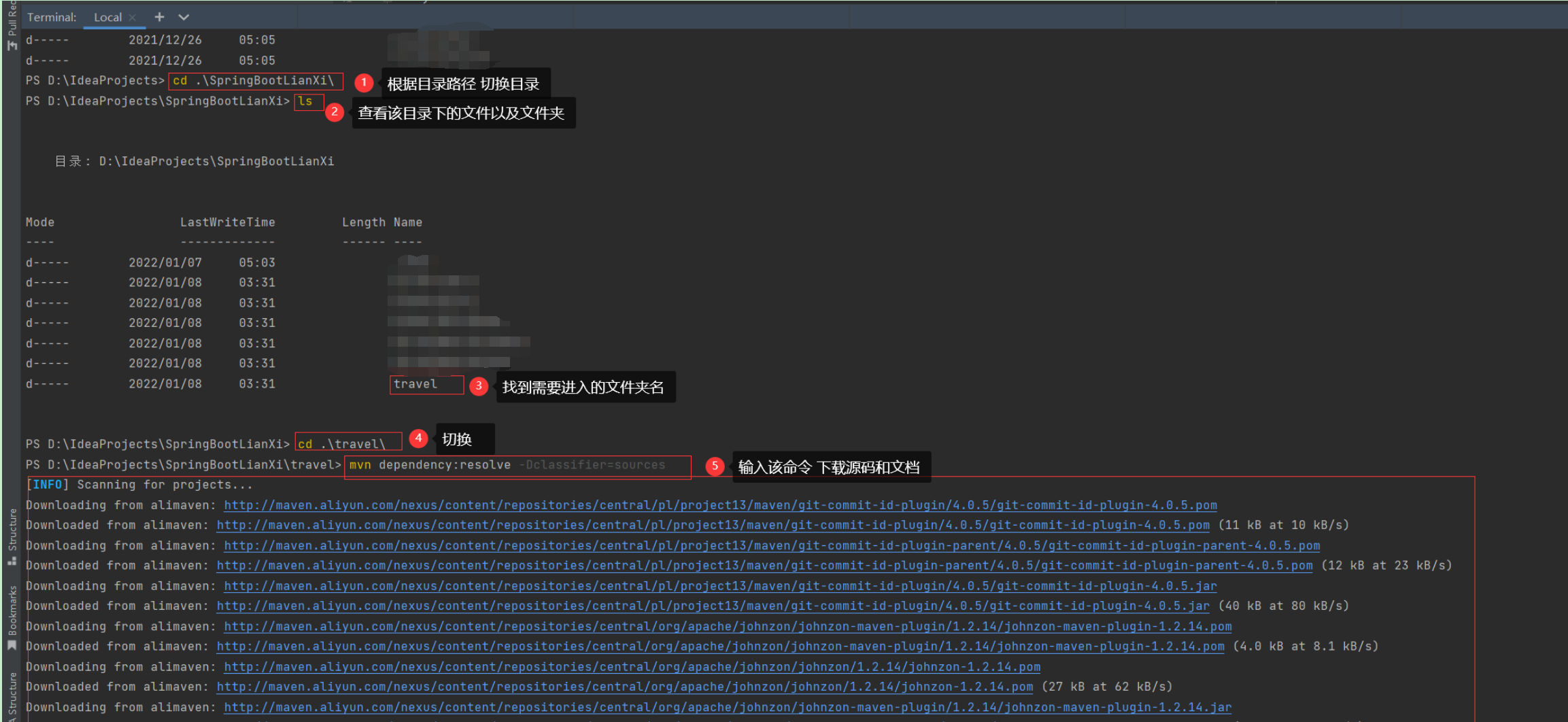Click the '2022/01/07' date entry
Image resolution: width=1568 pixels, height=722 pixels.
tap(165, 262)
